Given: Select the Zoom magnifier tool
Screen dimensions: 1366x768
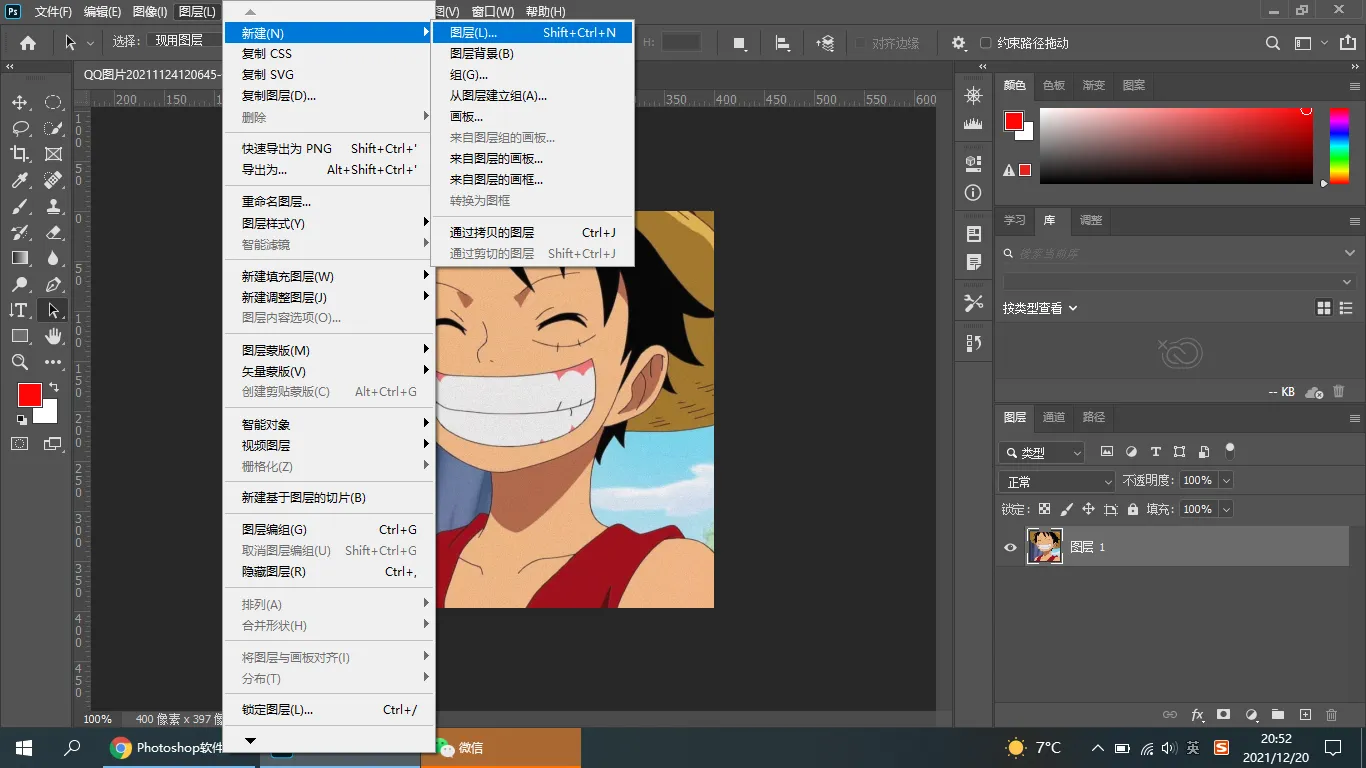Looking at the screenshot, I should [x=20, y=362].
